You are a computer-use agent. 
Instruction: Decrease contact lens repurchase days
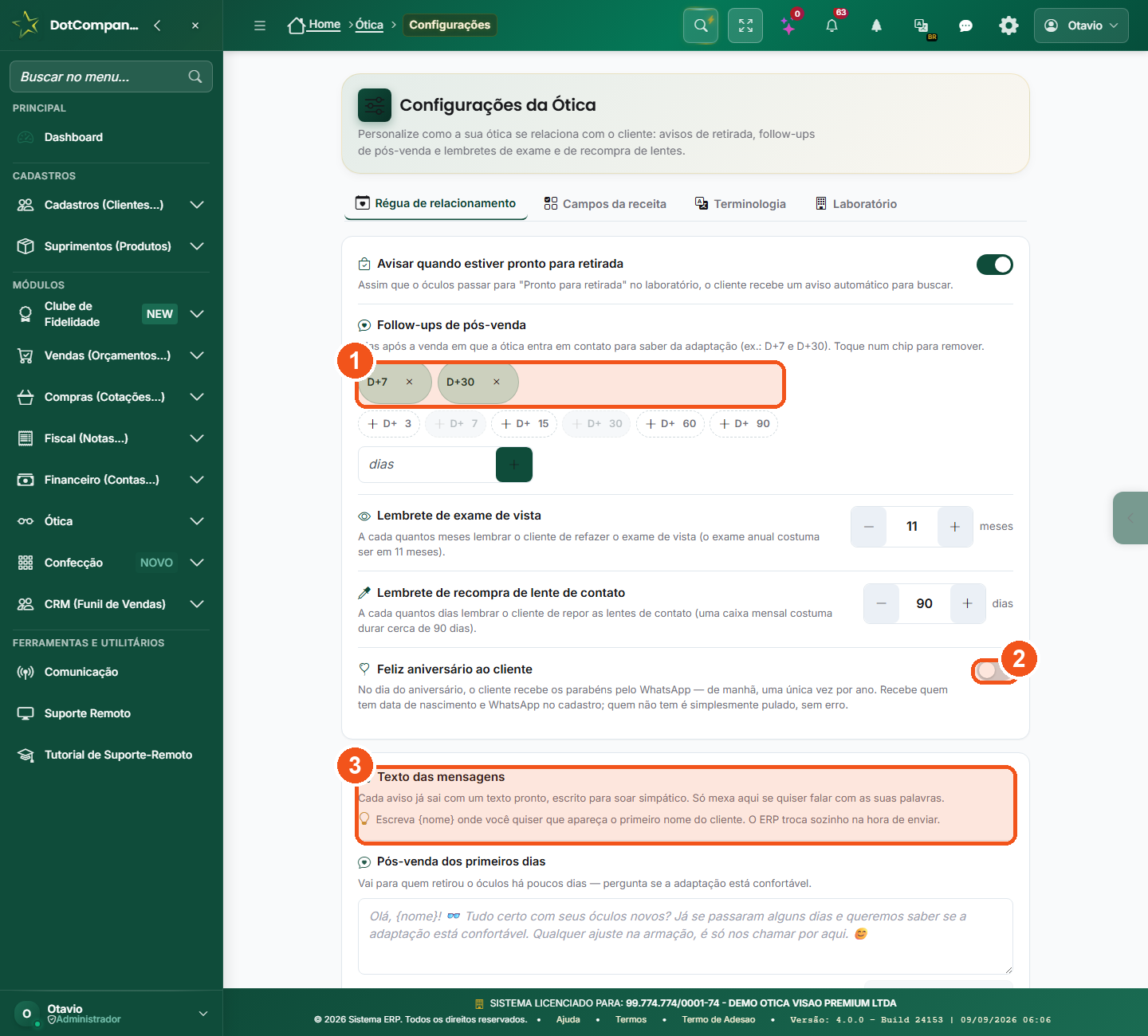[882, 604]
